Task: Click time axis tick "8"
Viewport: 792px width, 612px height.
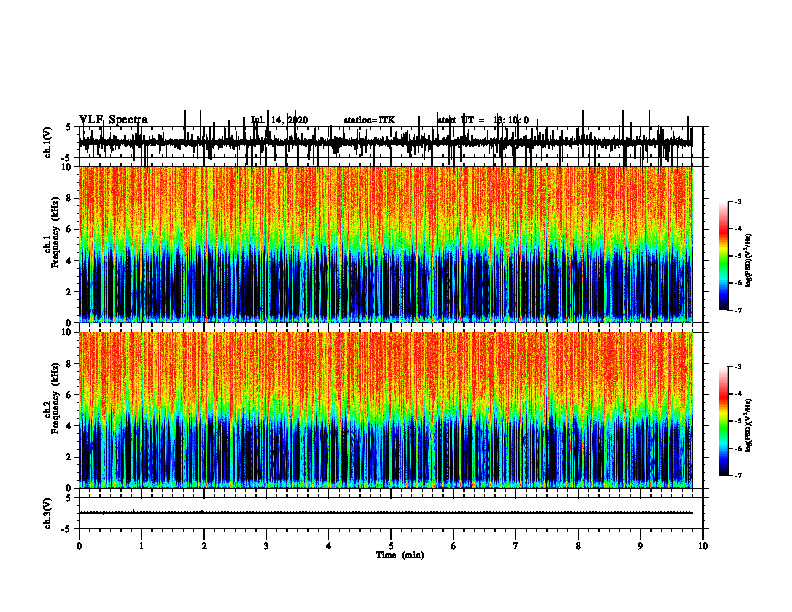Action: (x=578, y=546)
